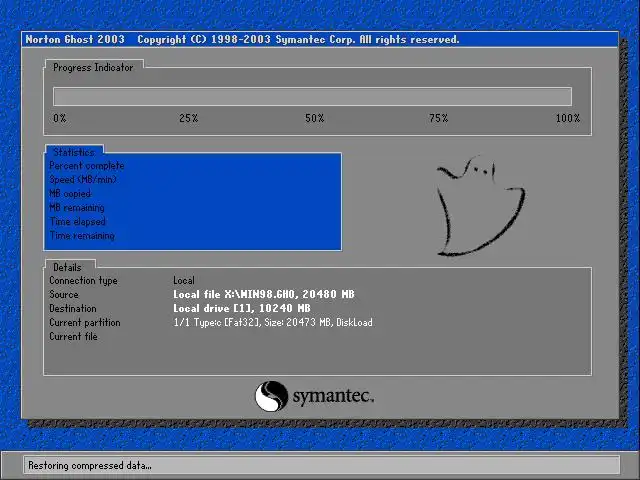Click the 75% progress marker
Image resolution: width=640 pixels, height=480 pixels.
pyautogui.click(x=439, y=118)
